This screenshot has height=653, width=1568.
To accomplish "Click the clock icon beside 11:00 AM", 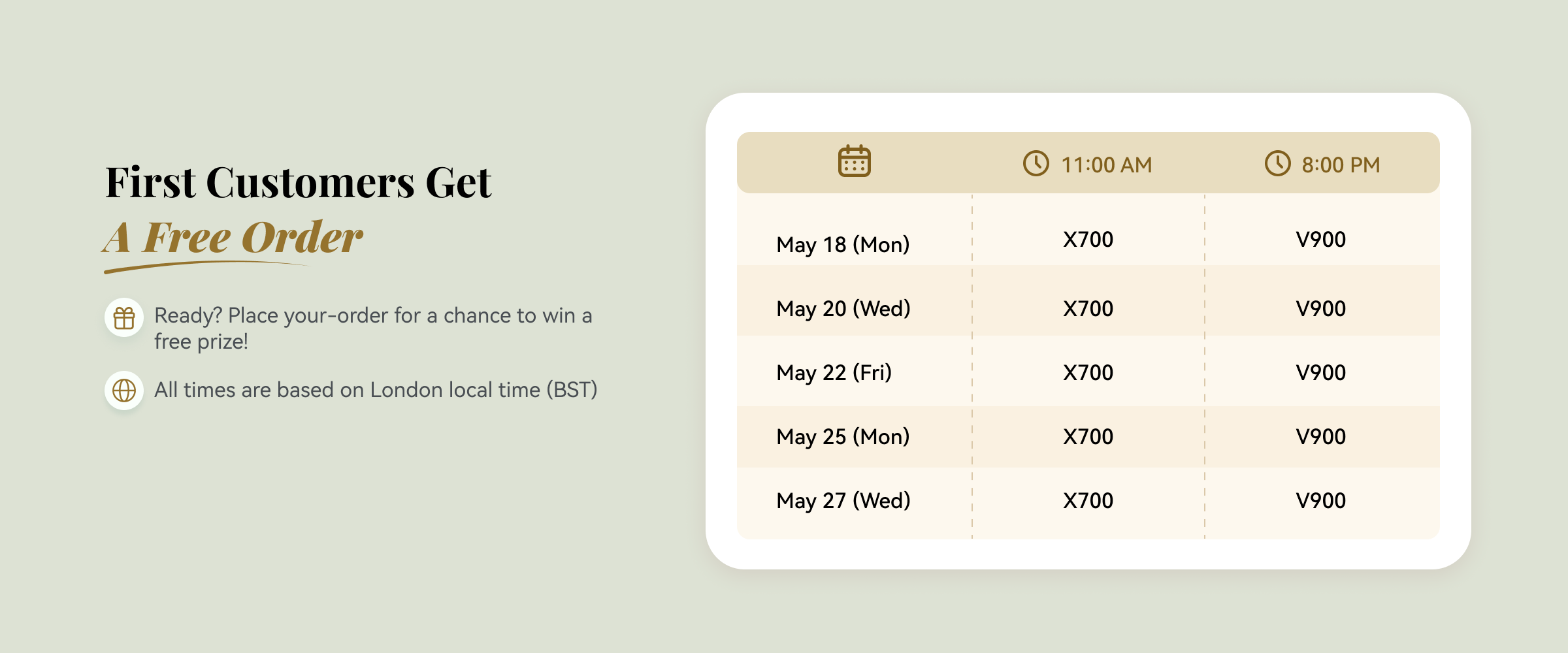I will tap(1036, 163).
